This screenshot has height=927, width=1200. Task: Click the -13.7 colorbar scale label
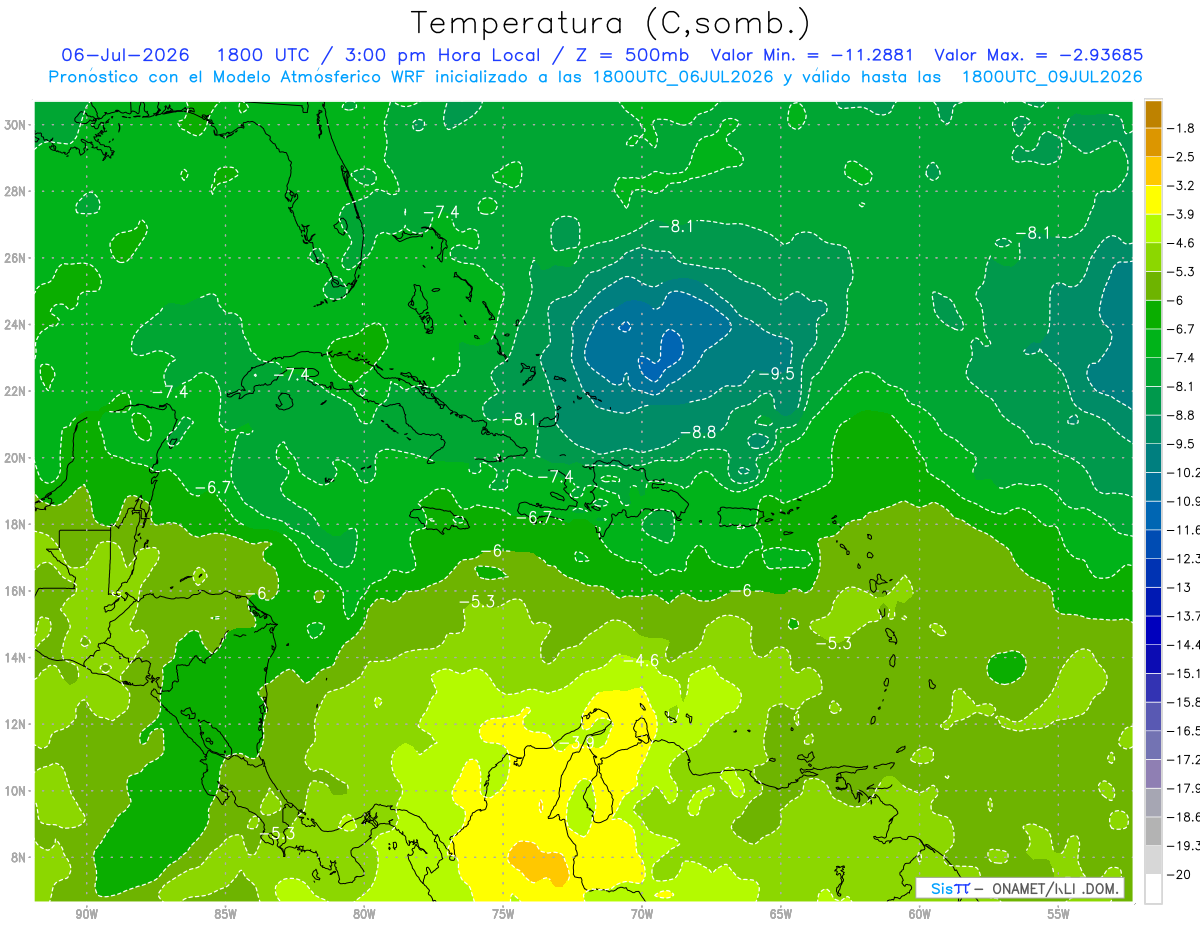click(1182, 615)
